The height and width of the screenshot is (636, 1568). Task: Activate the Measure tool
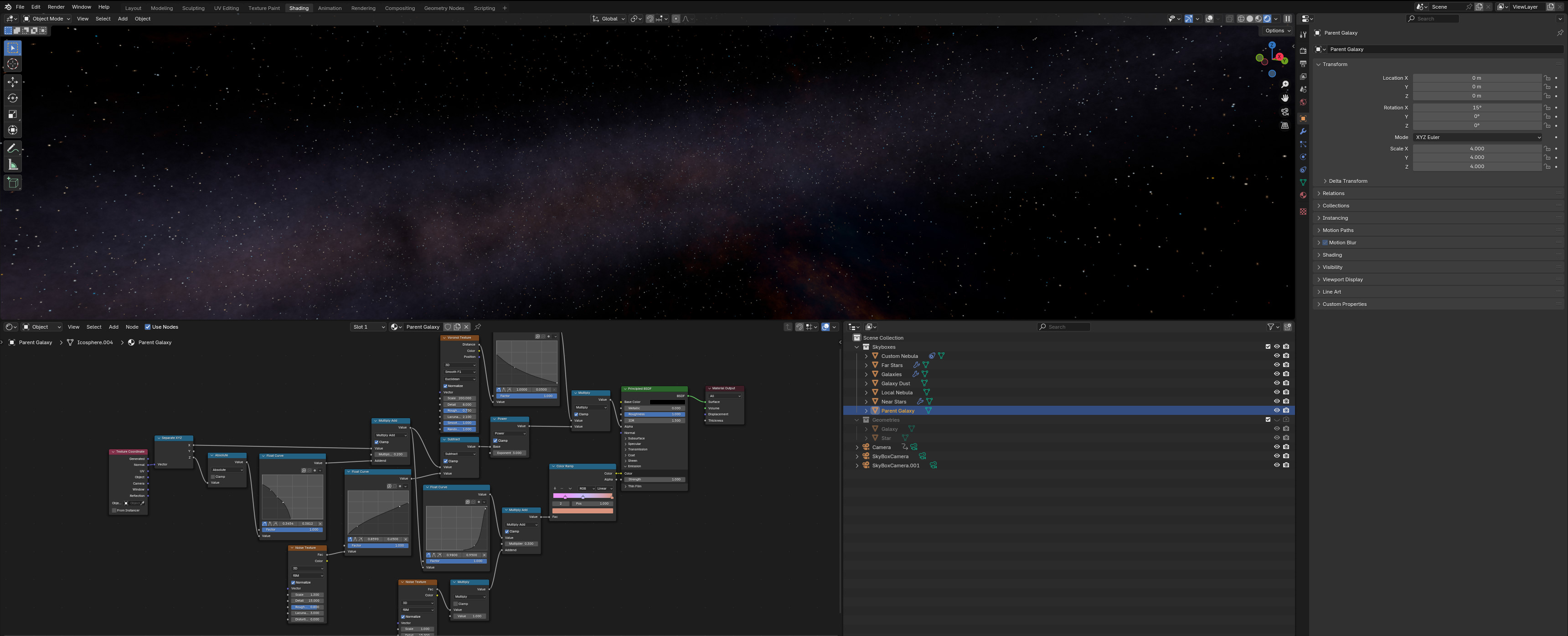[x=13, y=164]
